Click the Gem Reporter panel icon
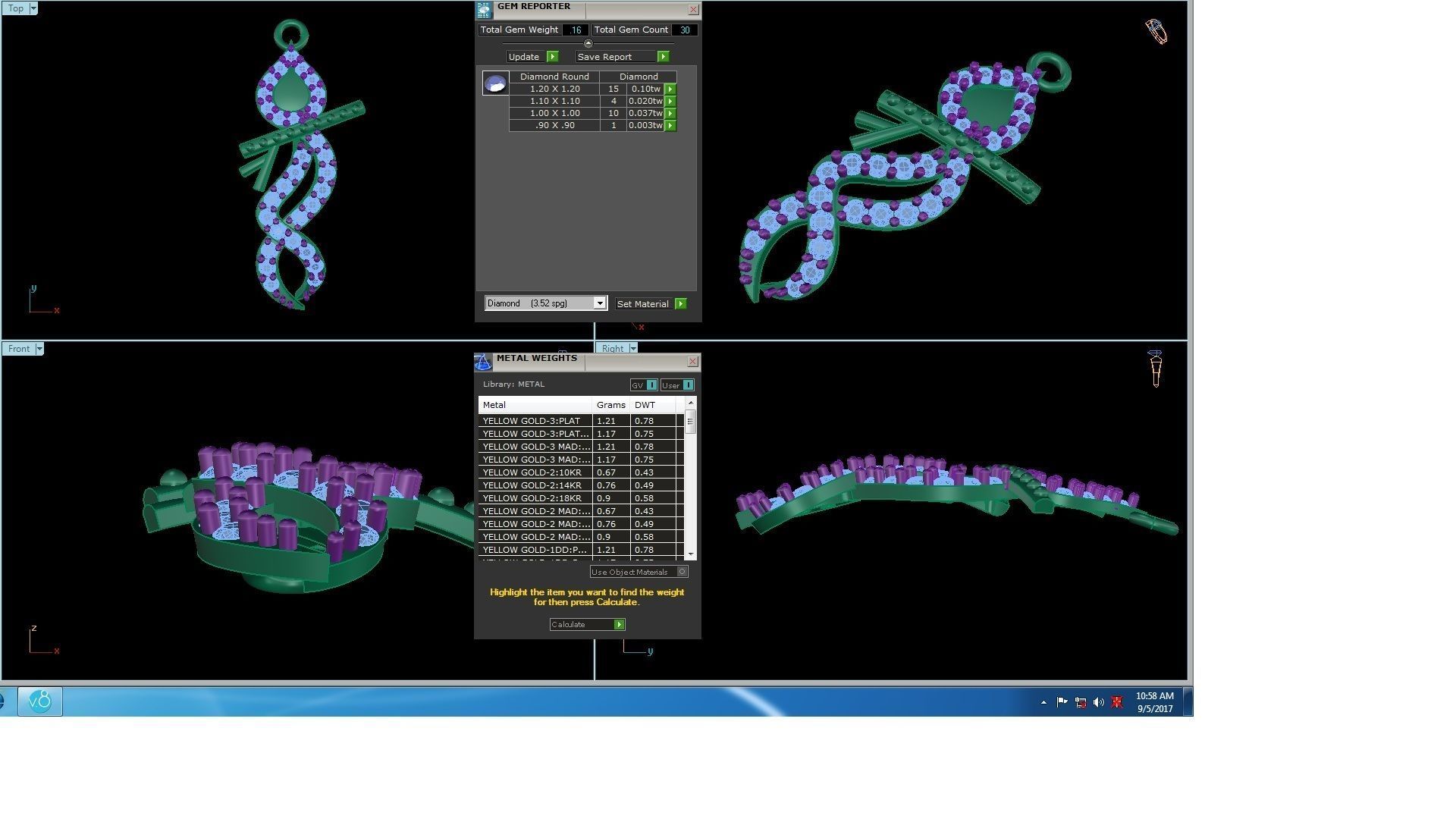 [484, 10]
